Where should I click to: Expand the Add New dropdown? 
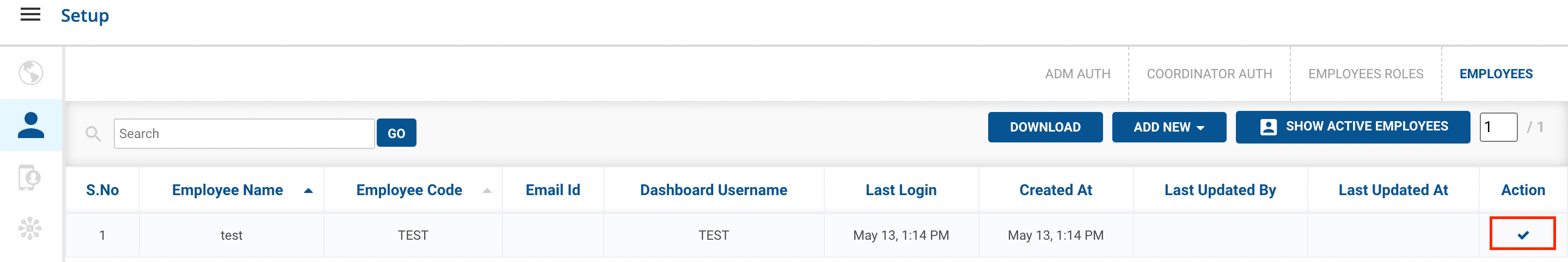click(x=1168, y=127)
